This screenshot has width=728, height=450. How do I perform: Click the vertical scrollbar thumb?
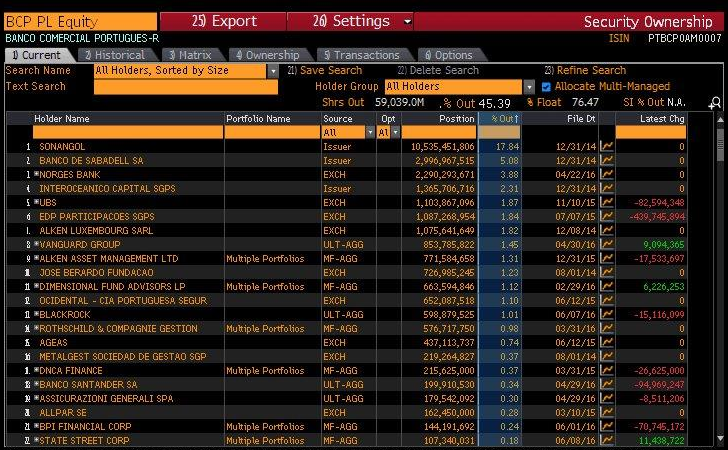(720, 145)
